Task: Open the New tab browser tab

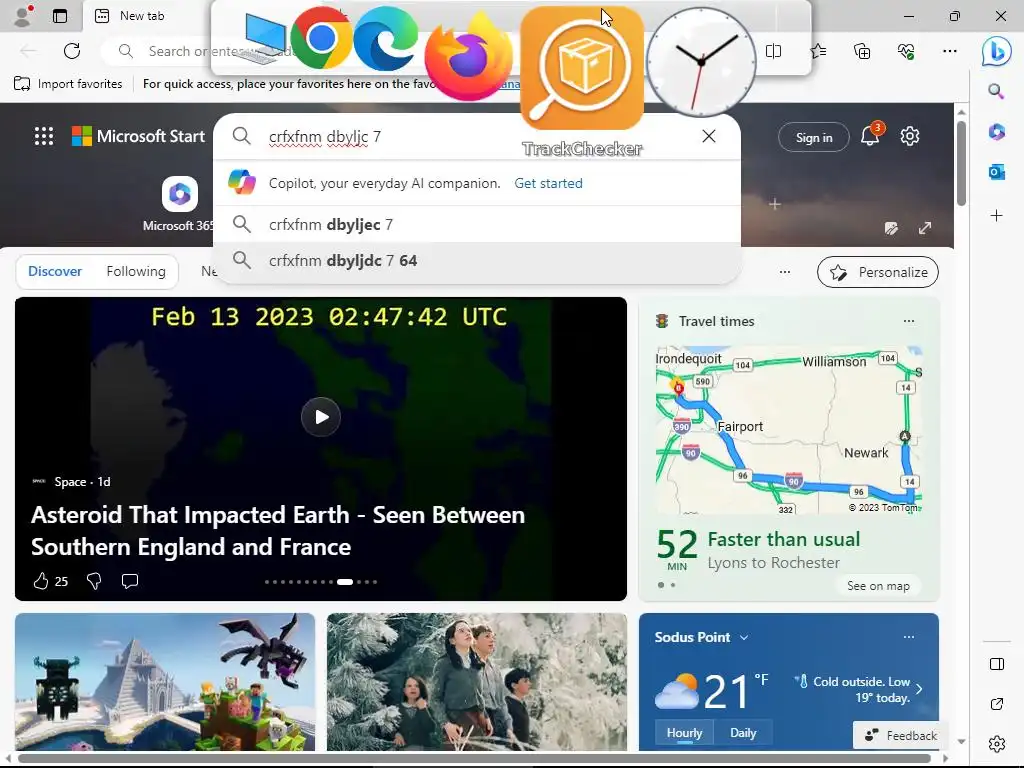Action: (x=142, y=16)
